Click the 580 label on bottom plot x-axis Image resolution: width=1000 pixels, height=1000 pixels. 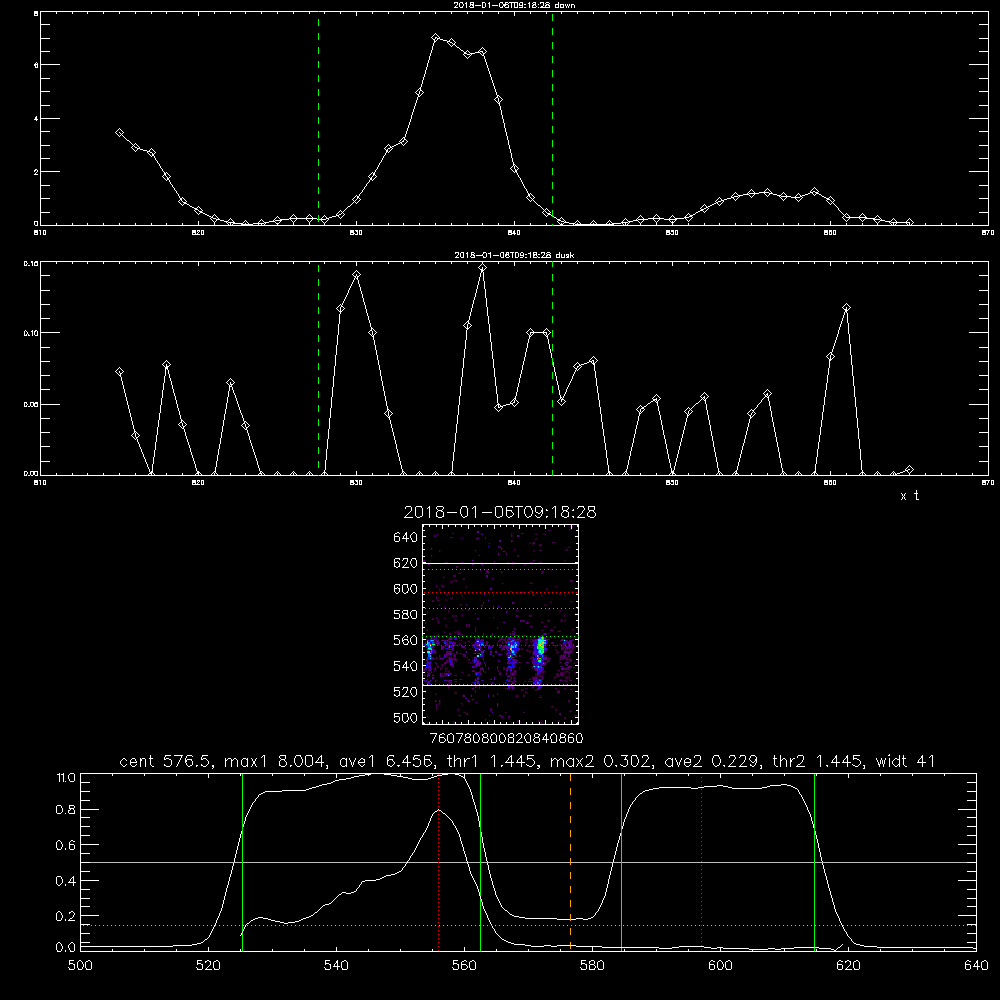click(x=592, y=965)
